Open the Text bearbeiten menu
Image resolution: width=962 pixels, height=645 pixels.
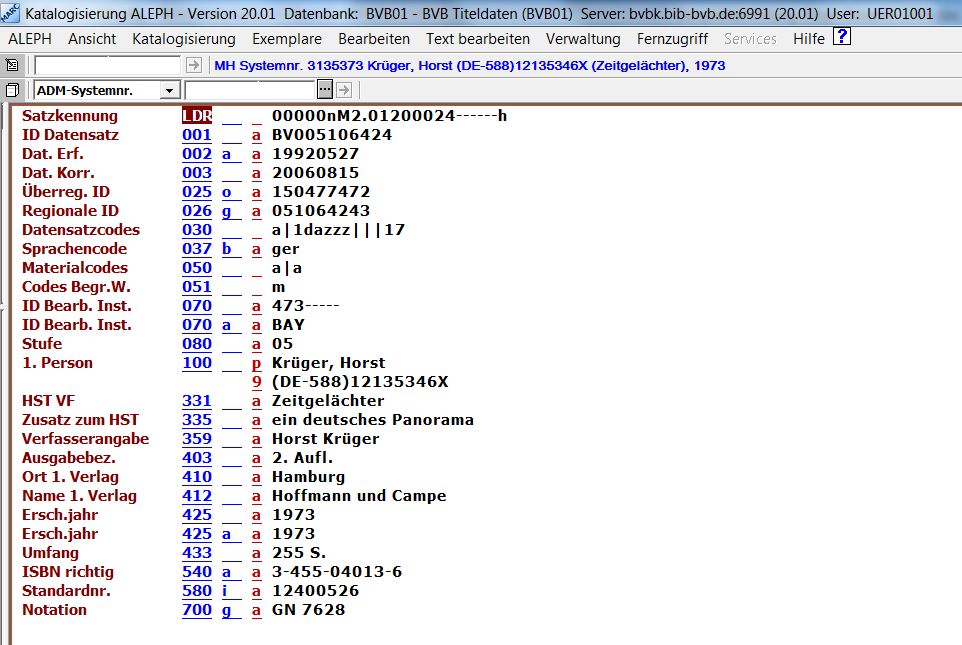[478, 39]
